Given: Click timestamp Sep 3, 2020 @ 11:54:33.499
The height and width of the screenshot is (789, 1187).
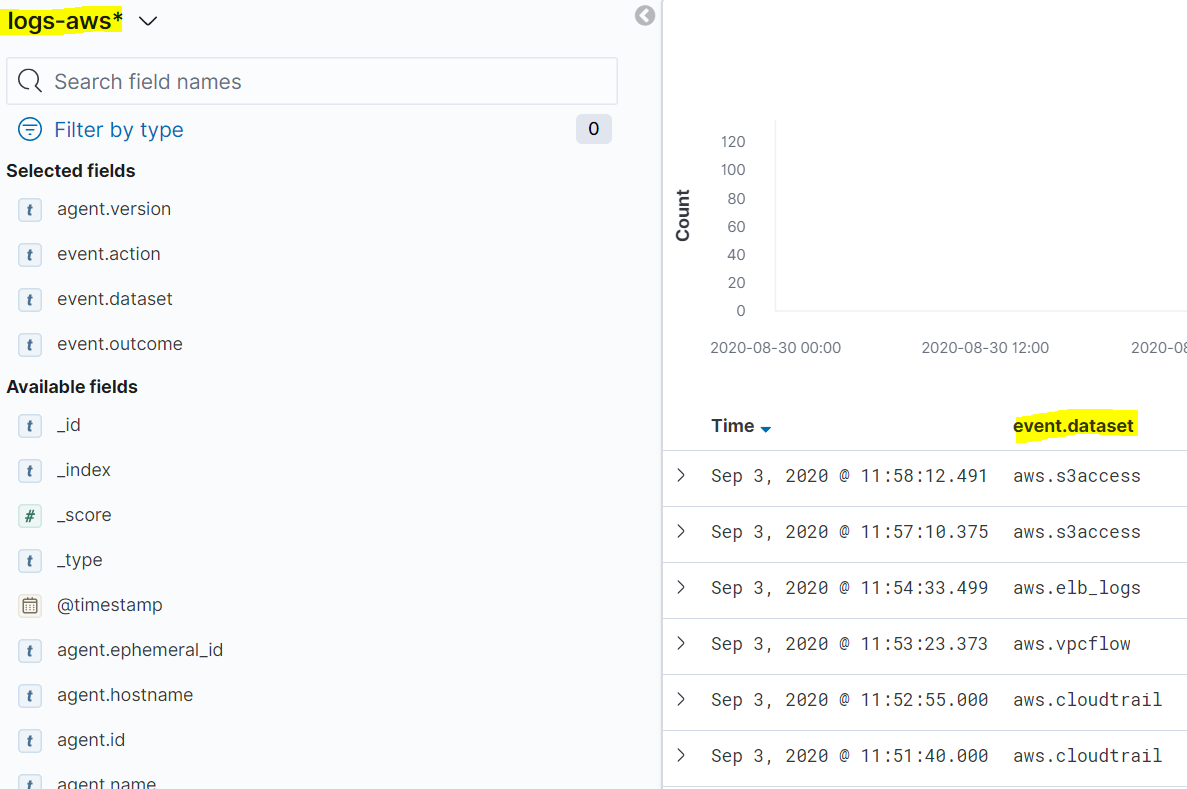Looking at the screenshot, I should [849, 588].
